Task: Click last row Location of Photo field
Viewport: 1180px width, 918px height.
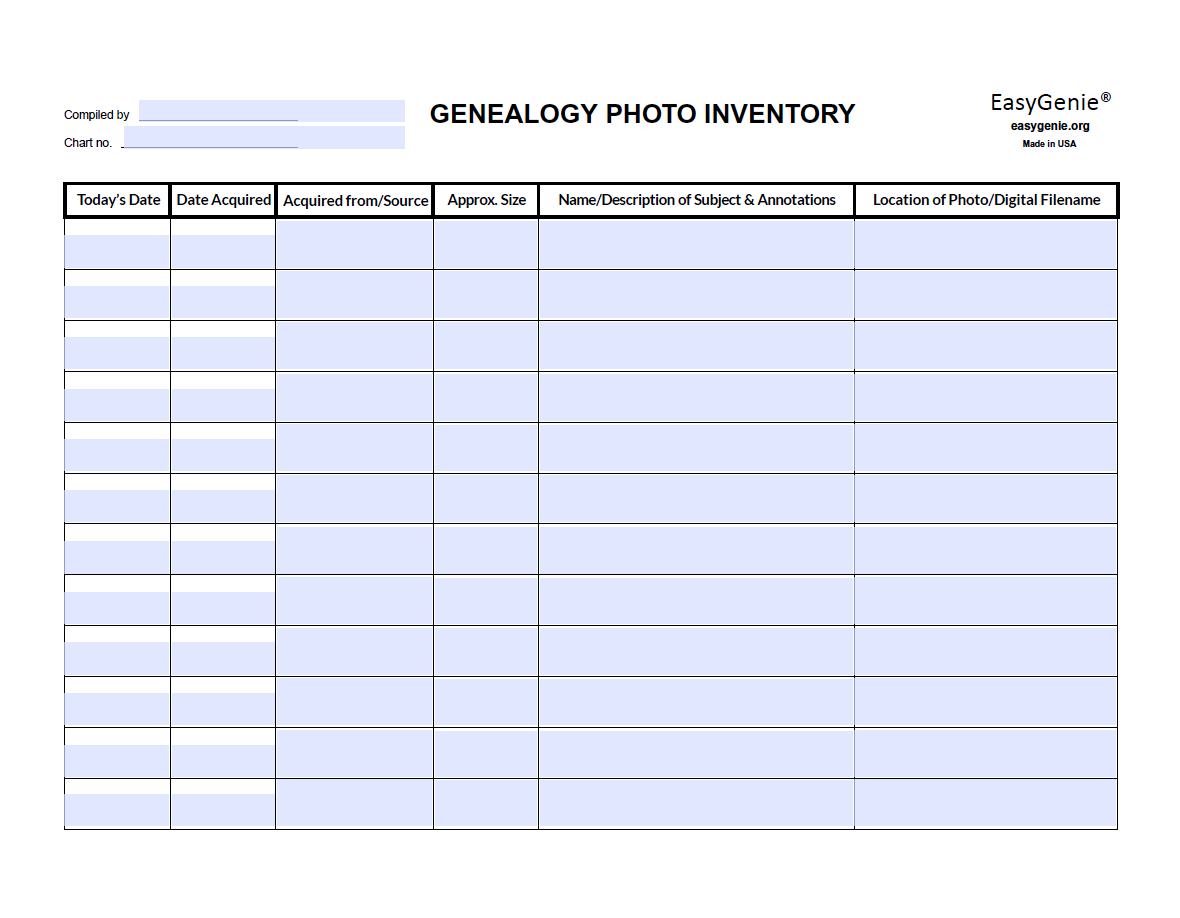Action: [986, 804]
